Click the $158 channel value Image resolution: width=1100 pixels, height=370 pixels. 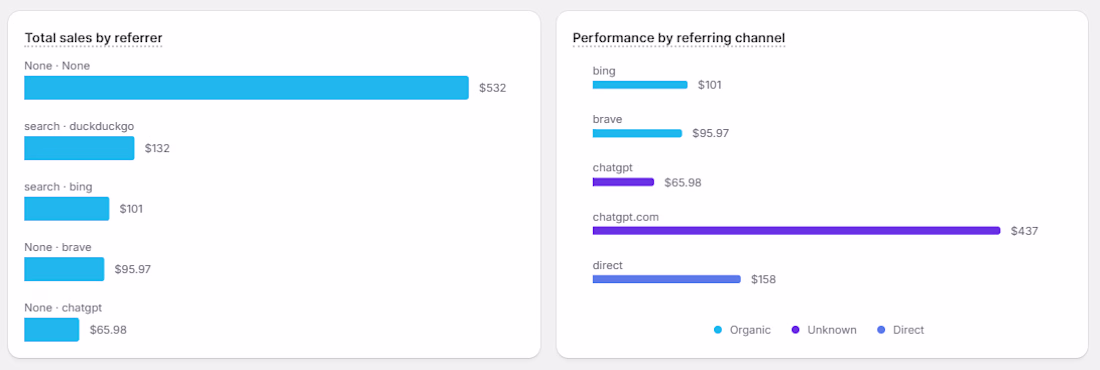(763, 279)
